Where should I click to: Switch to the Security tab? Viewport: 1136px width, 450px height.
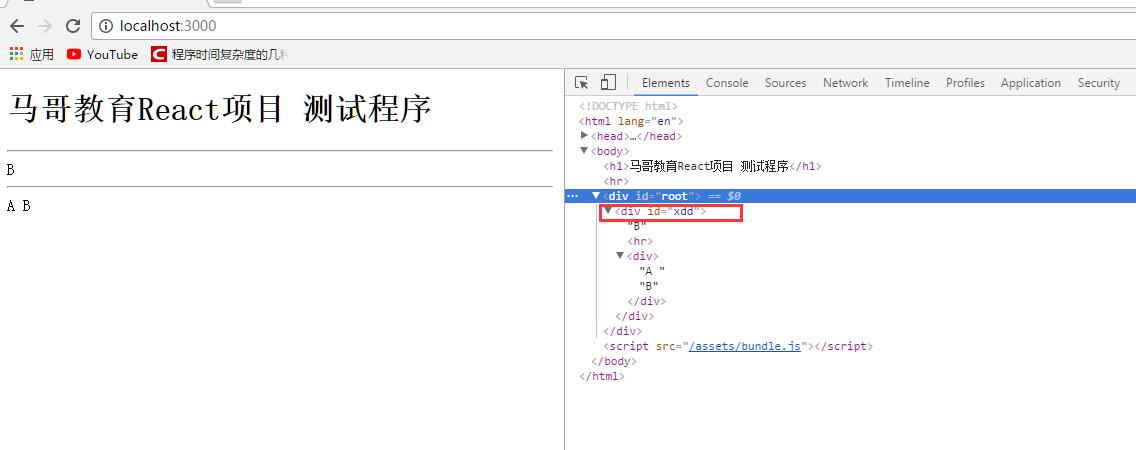pyautogui.click(x=1098, y=83)
